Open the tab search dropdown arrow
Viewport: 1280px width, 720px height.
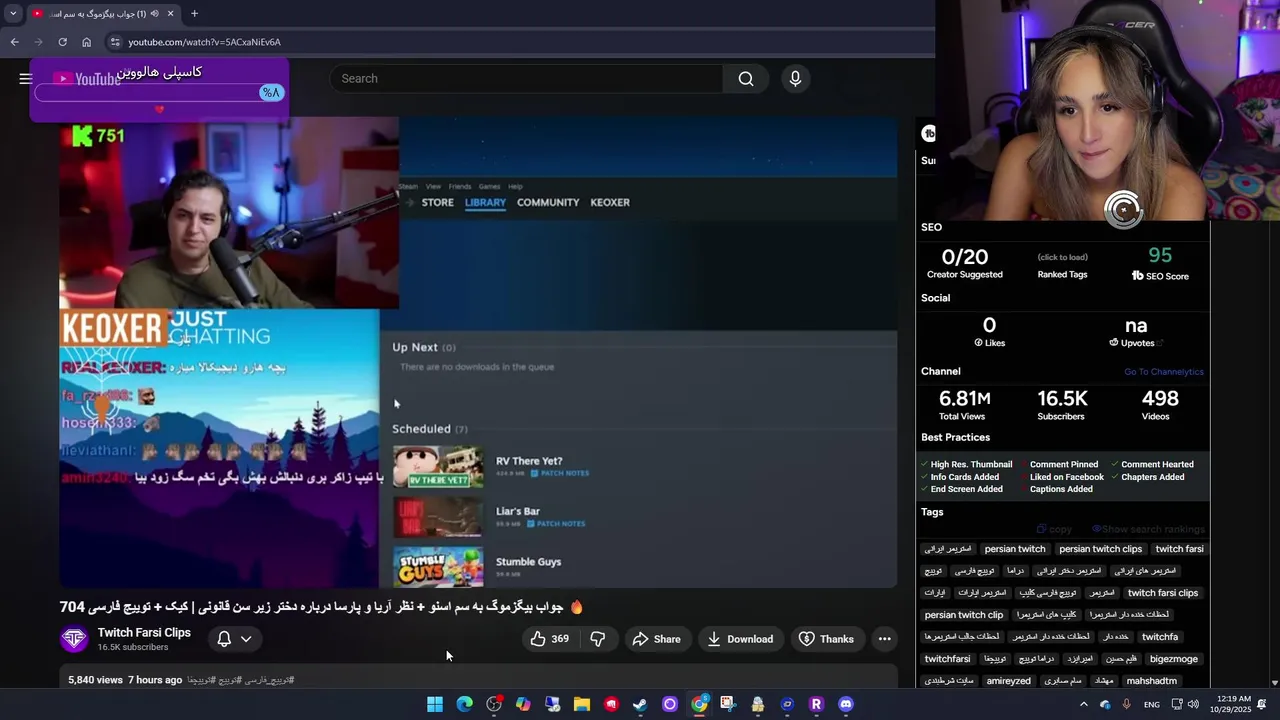(x=13, y=14)
